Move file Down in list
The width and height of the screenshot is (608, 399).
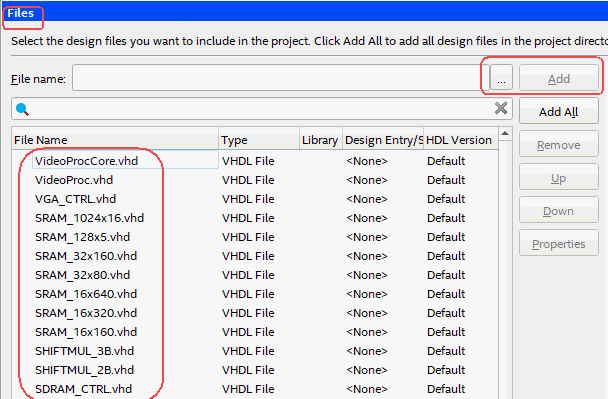(x=559, y=210)
